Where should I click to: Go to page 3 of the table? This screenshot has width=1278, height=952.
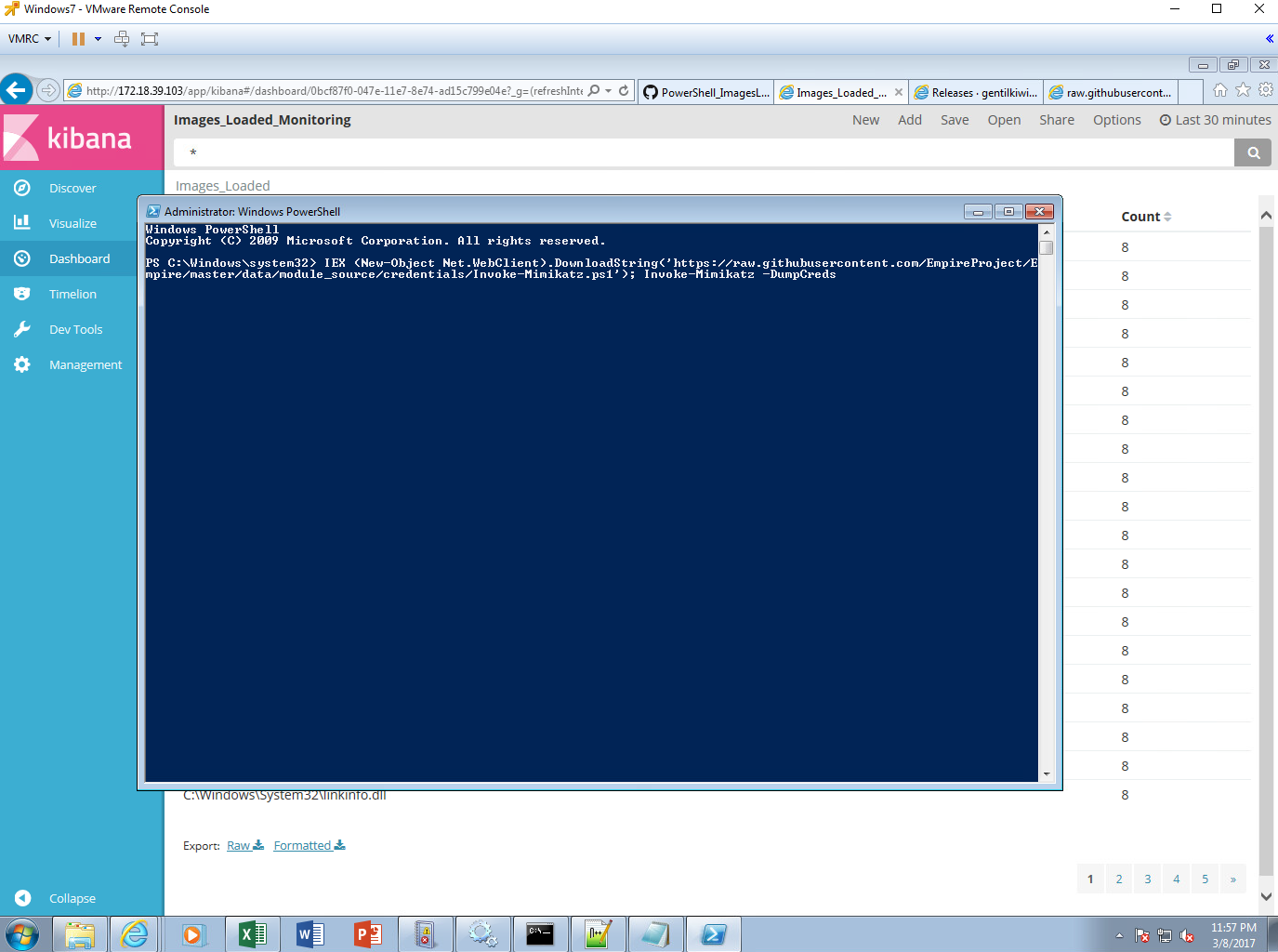[1148, 879]
